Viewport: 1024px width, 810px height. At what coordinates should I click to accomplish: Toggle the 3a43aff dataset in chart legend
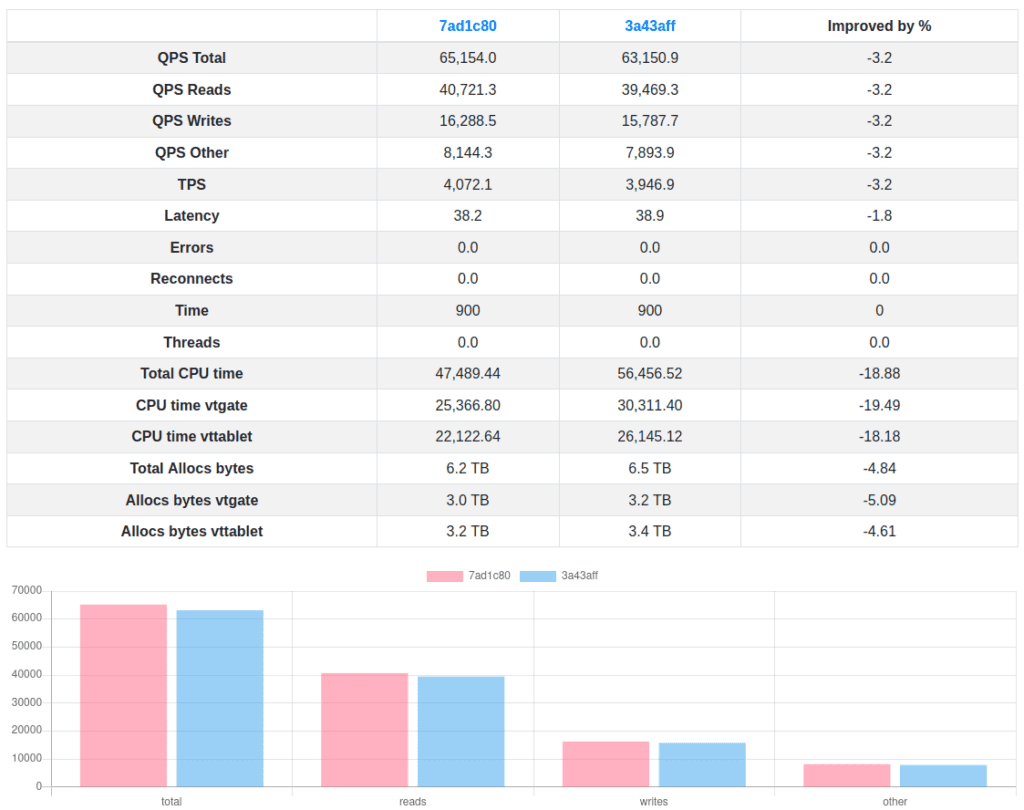pyautogui.click(x=560, y=576)
